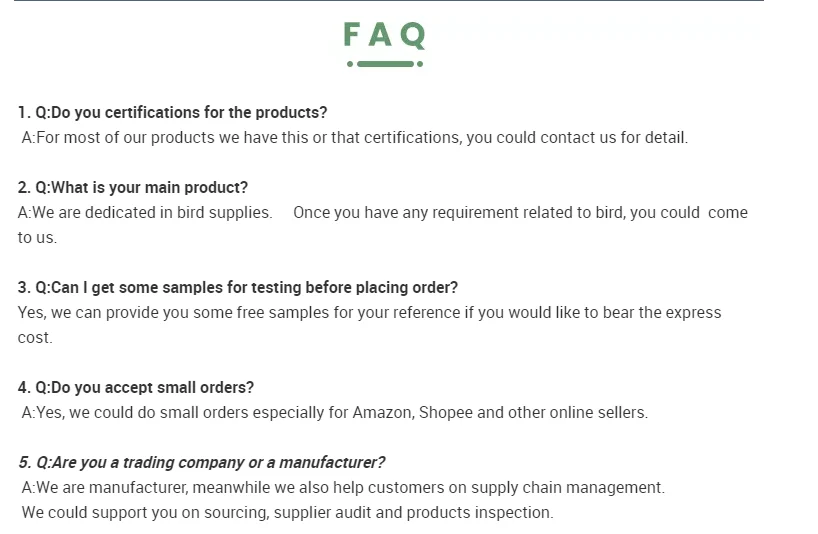Viewport: 818px width, 534px height.
Task: Open the 'What is your main product?' question
Action: pyautogui.click(x=133, y=187)
